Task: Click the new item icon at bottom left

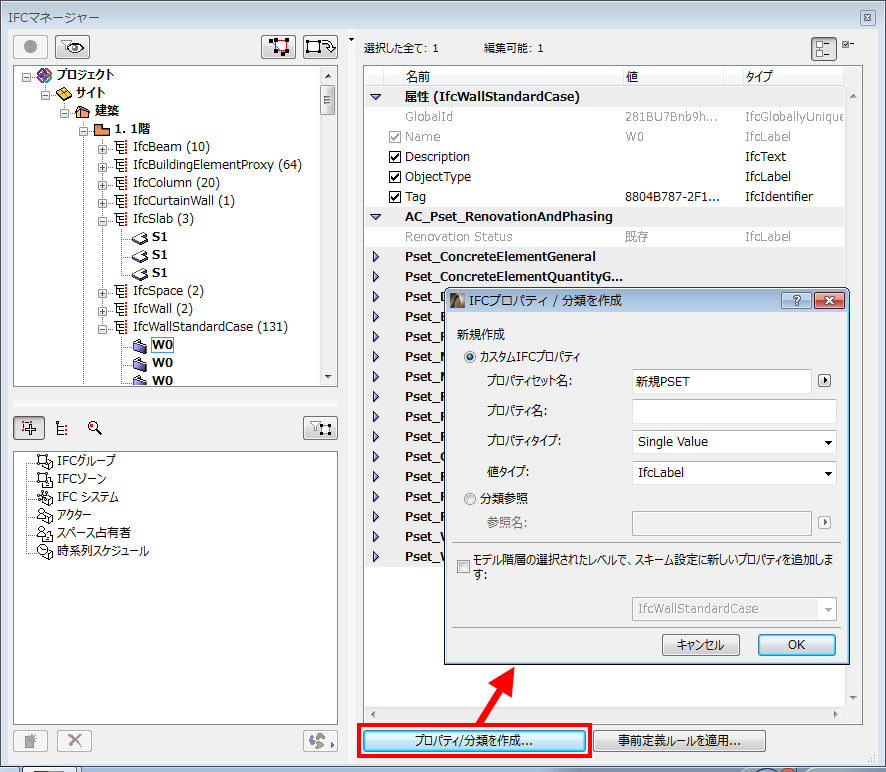Action: click(31, 740)
